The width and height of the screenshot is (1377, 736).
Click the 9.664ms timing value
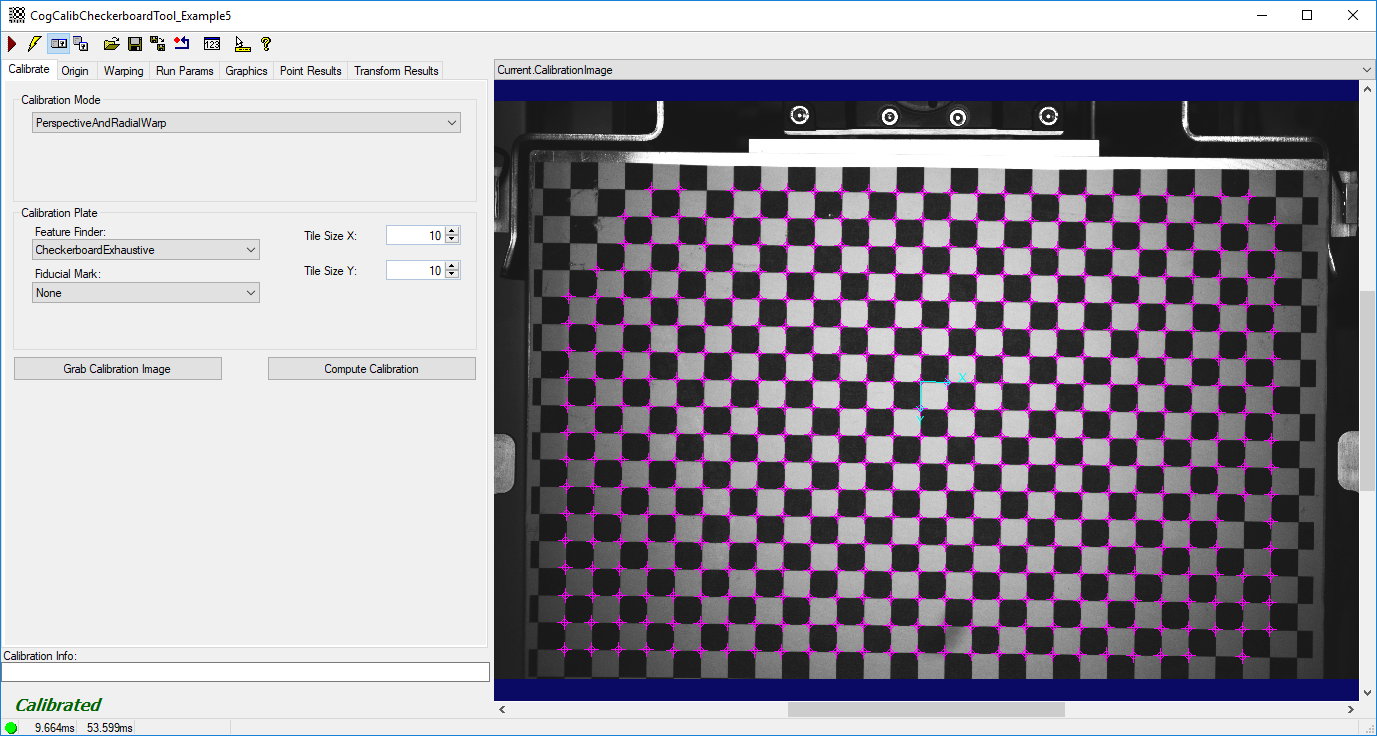[55, 728]
